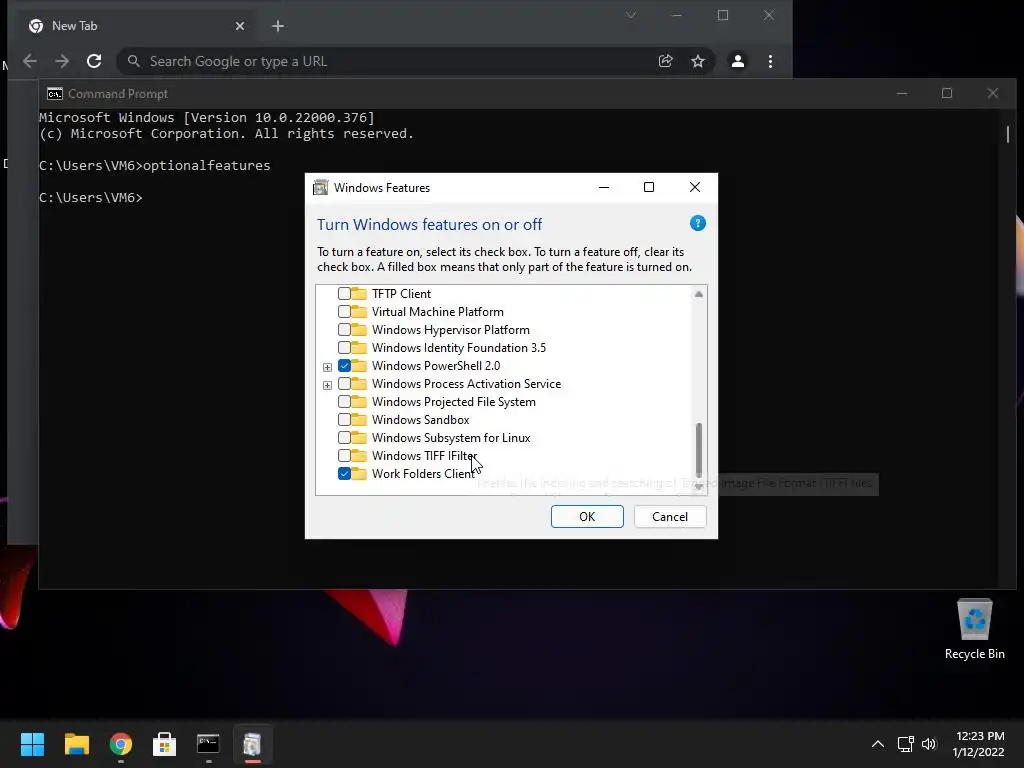The height and width of the screenshot is (768, 1024).
Task: Click features list scroll up arrow
Action: (x=699, y=294)
